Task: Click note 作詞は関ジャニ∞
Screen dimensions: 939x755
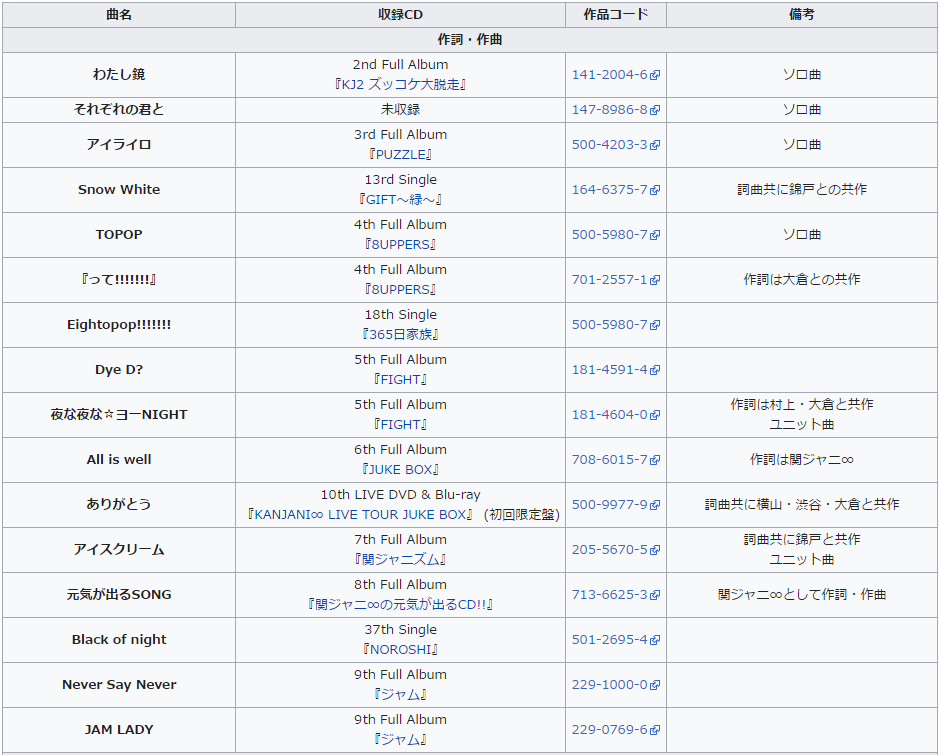Action: click(802, 459)
